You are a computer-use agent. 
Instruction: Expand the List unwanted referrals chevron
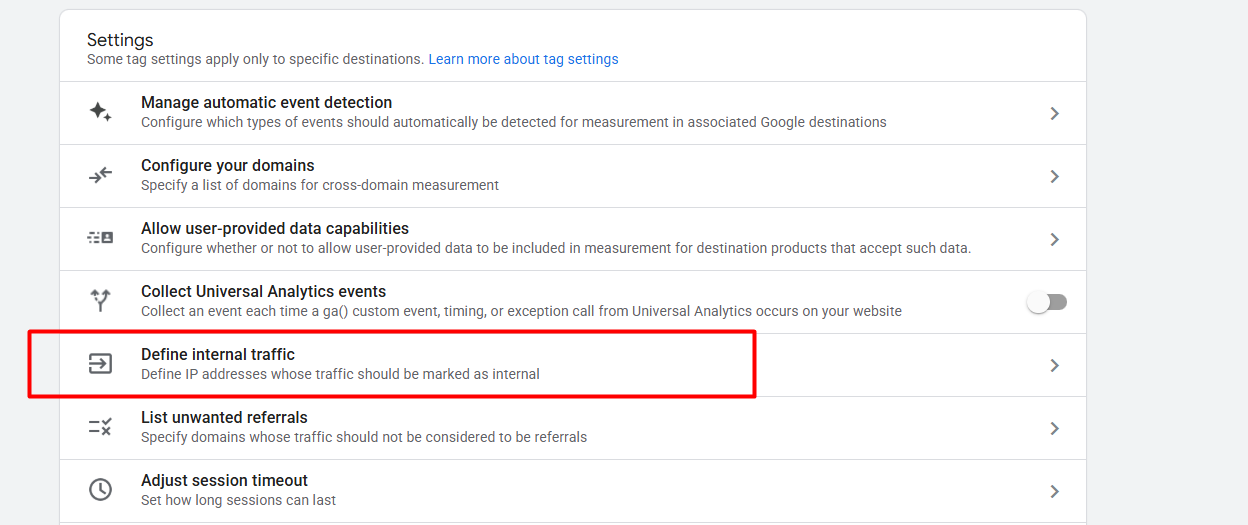[x=1054, y=428]
